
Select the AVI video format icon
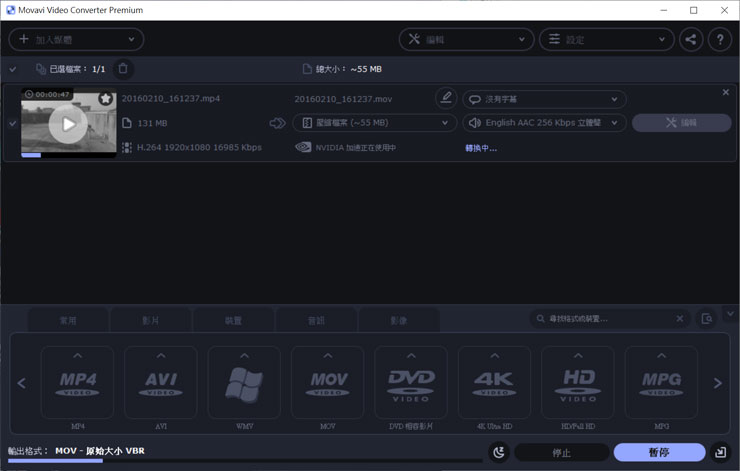(x=161, y=385)
